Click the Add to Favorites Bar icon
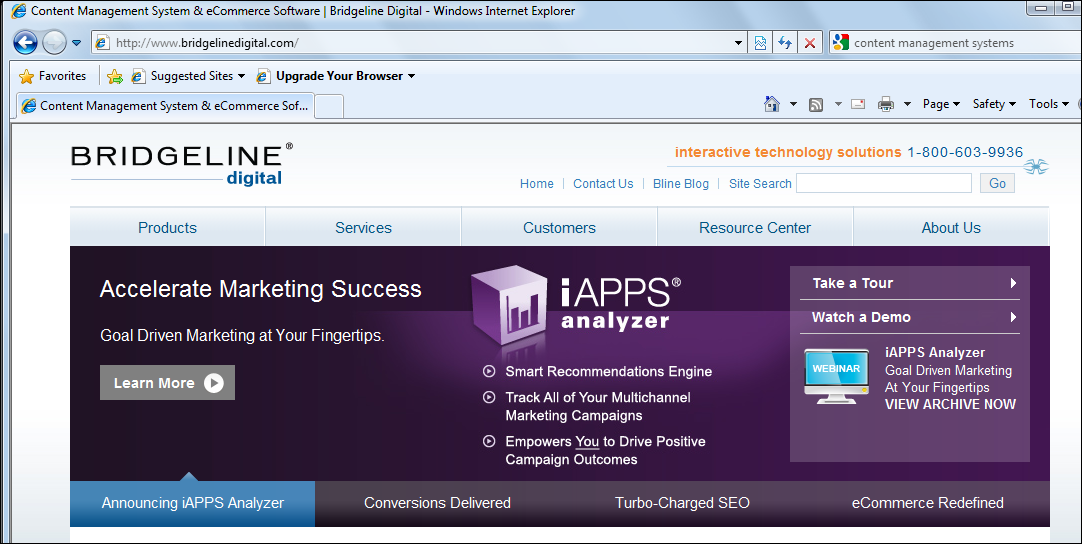 [115, 76]
